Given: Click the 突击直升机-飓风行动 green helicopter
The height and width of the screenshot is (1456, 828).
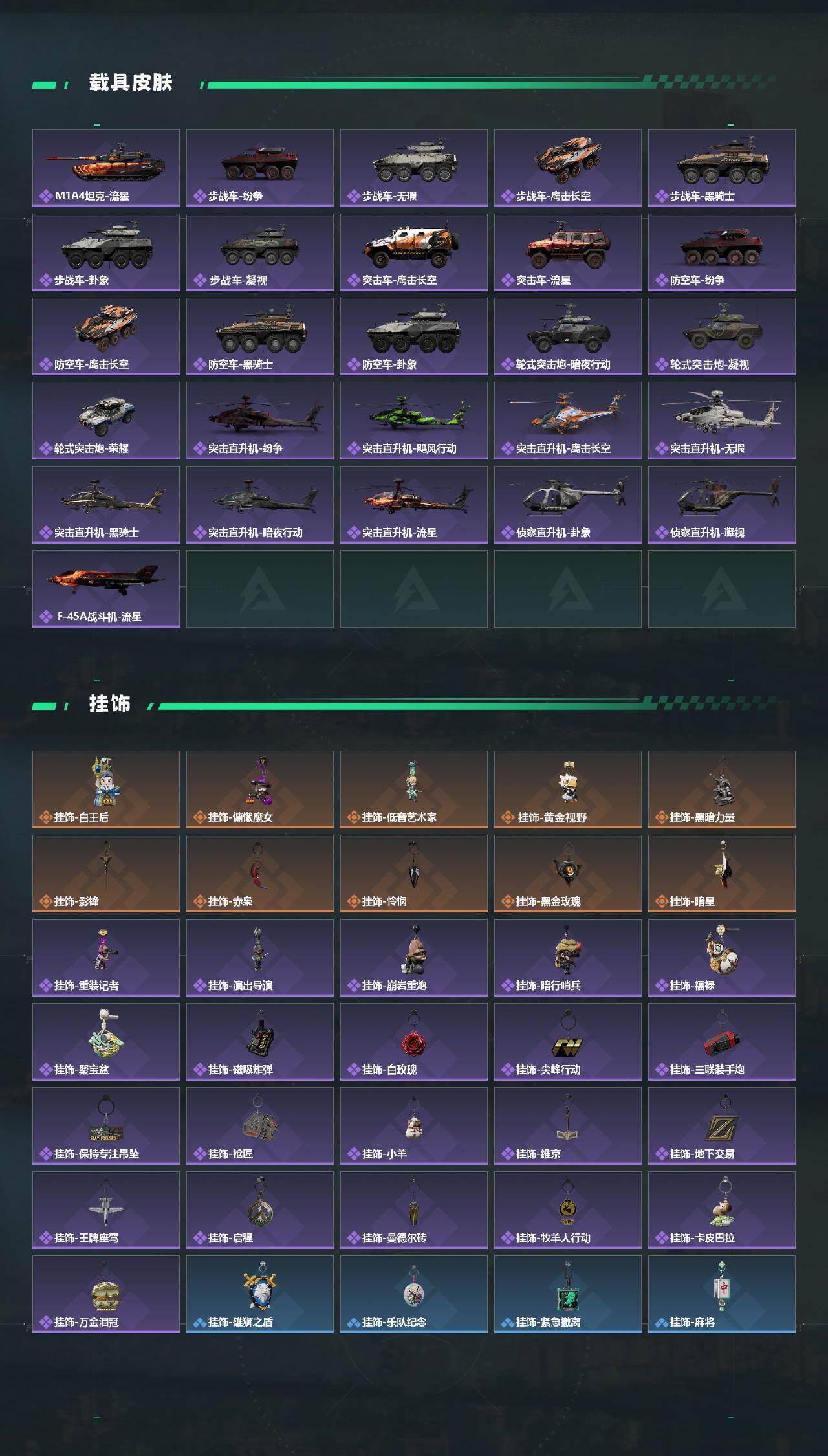Looking at the screenshot, I should point(414,421).
